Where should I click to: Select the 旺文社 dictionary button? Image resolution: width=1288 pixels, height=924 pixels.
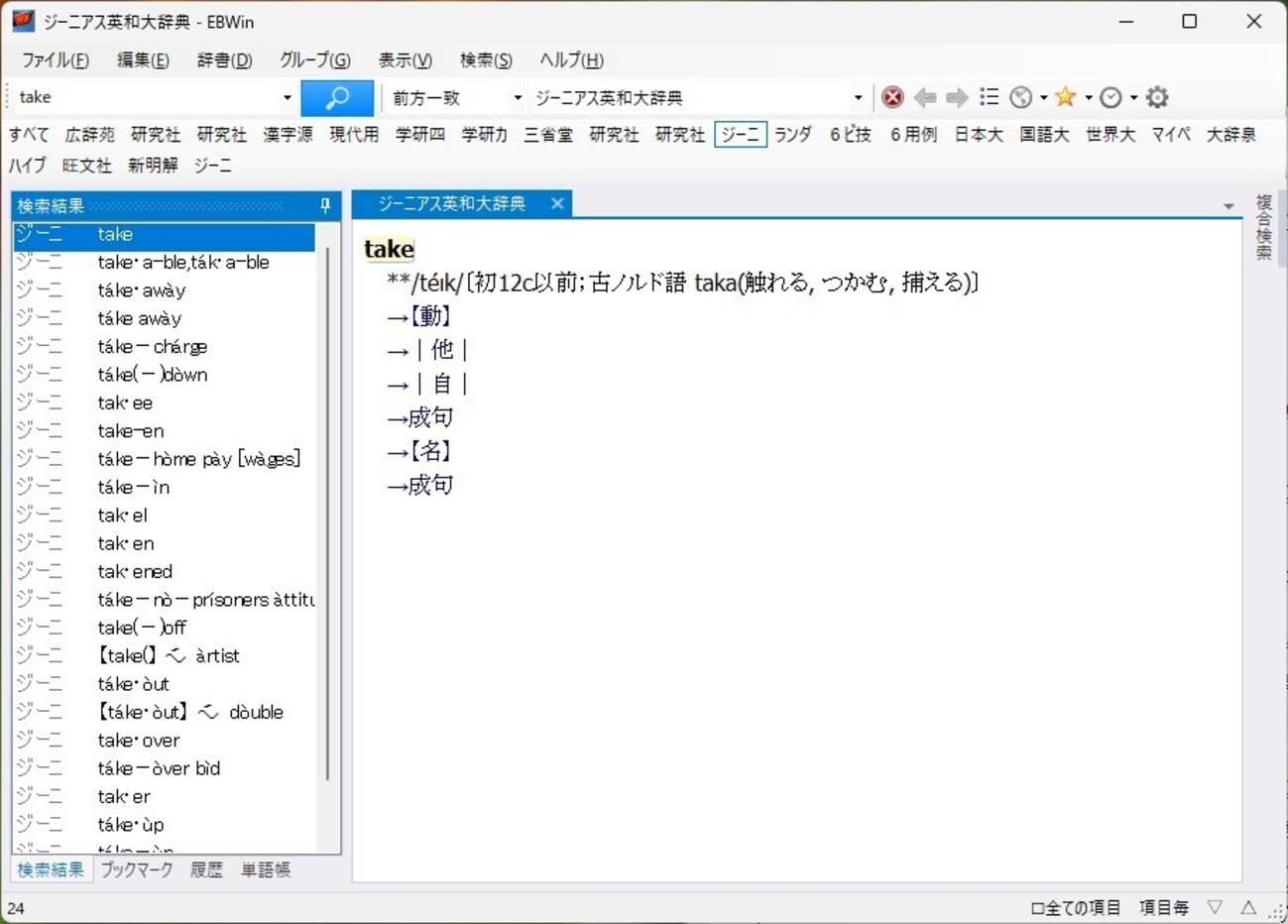pos(87,165)
